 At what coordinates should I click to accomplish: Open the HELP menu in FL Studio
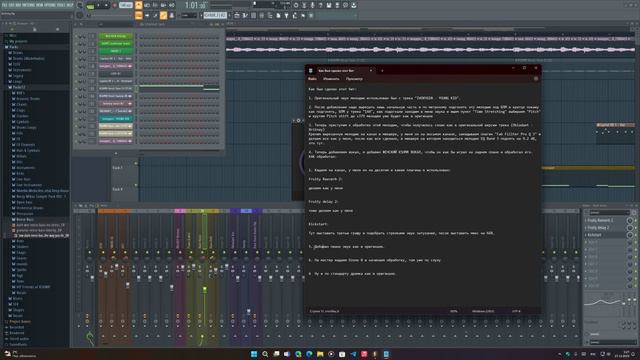[x=70, y=5]
